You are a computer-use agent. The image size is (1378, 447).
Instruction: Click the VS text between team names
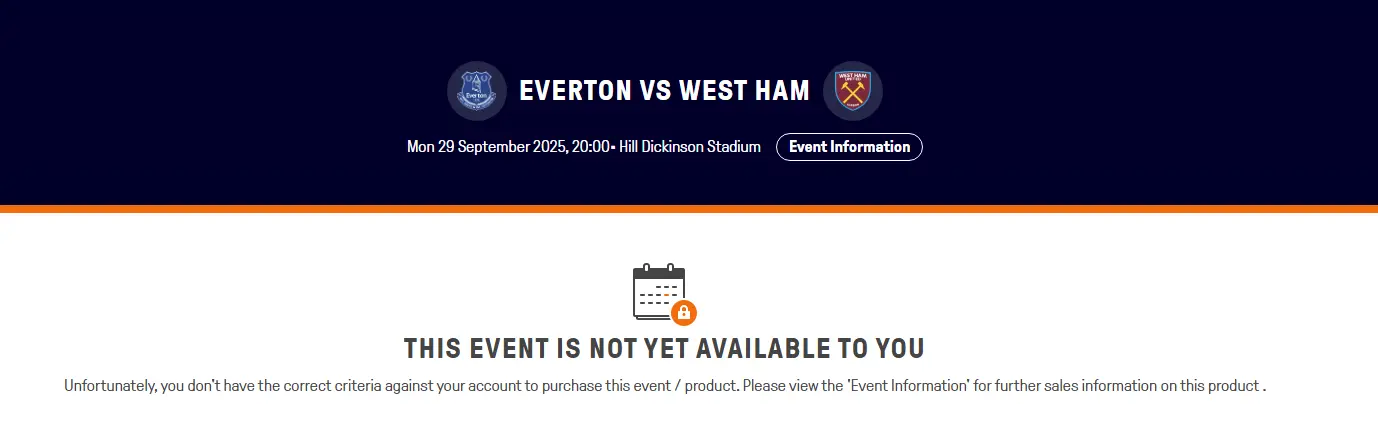click(655, 91)
